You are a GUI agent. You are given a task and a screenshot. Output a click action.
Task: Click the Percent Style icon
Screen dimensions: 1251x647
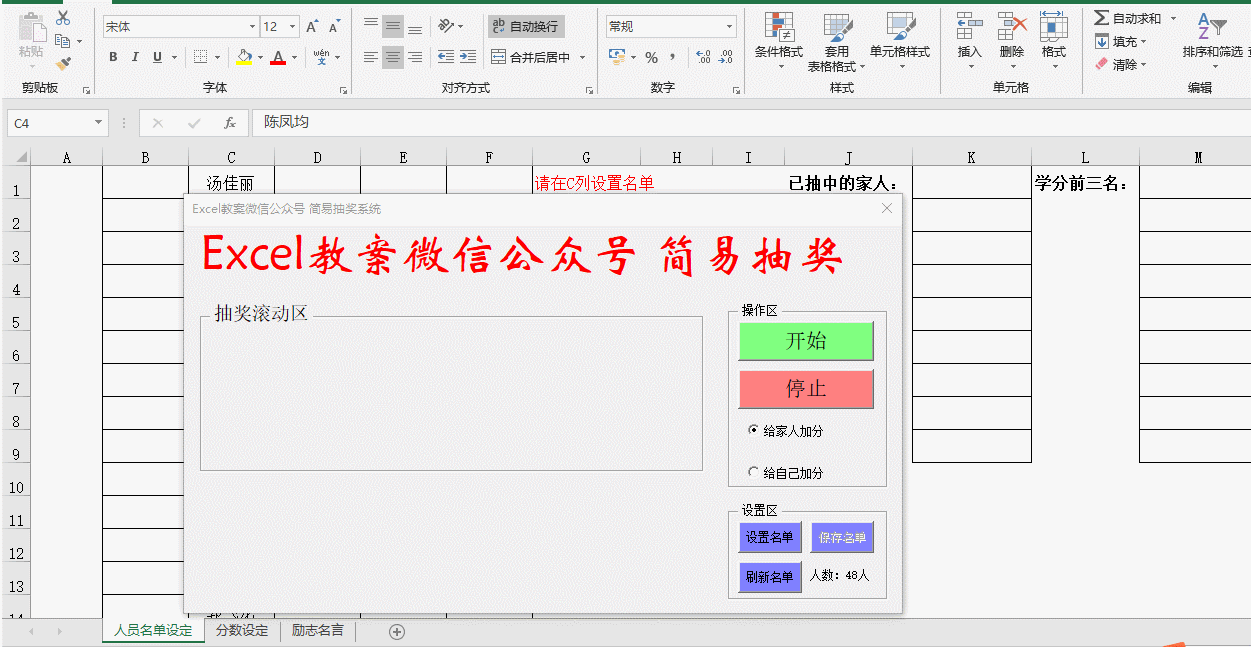click(x=651, y=57)
